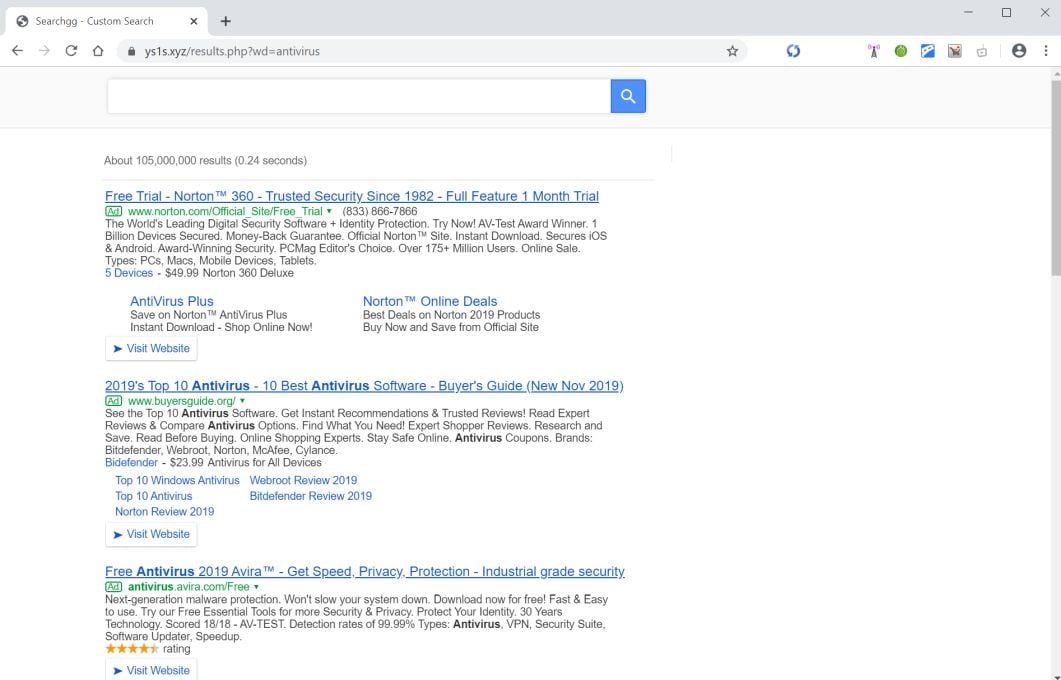Open 2019's Top 10 Antivirus result title
1061x680 pixels.
(x=364, y=386)
